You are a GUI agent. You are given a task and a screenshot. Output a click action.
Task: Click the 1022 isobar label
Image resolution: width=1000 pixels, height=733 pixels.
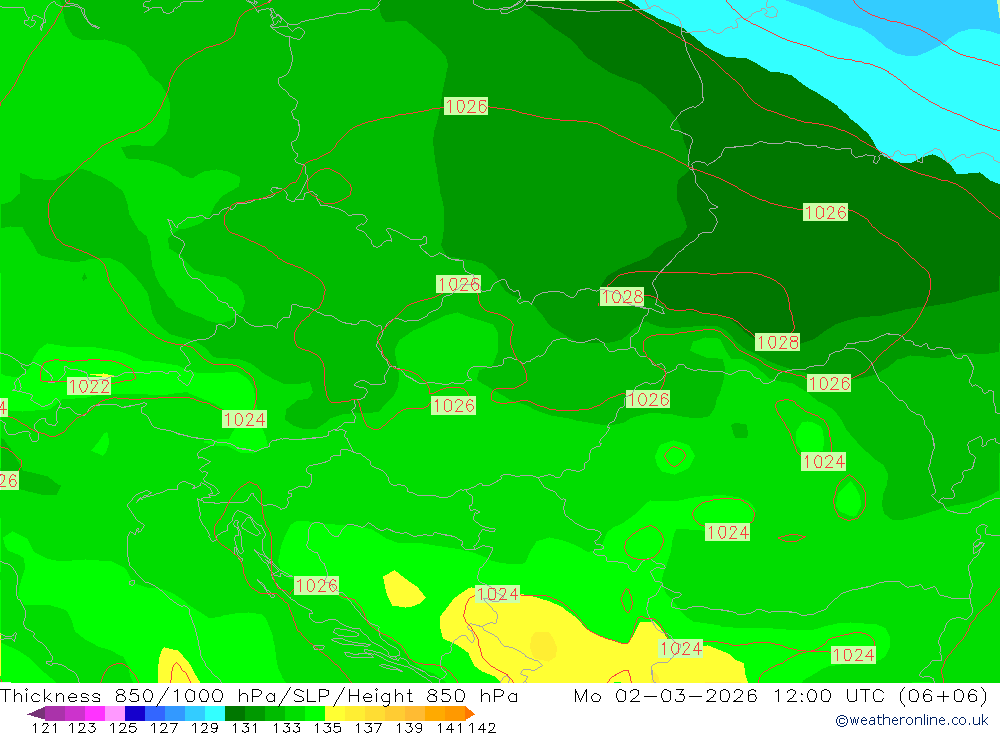click(89, 386)
